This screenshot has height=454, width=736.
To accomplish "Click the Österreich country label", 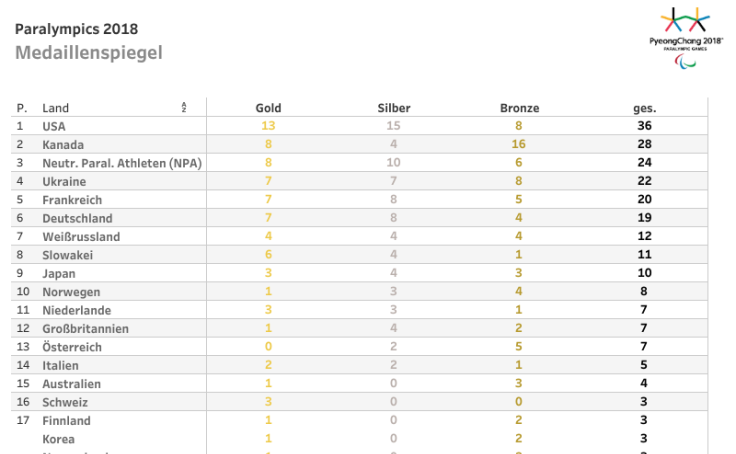I will pyautogui.click(x=71, y=347).
